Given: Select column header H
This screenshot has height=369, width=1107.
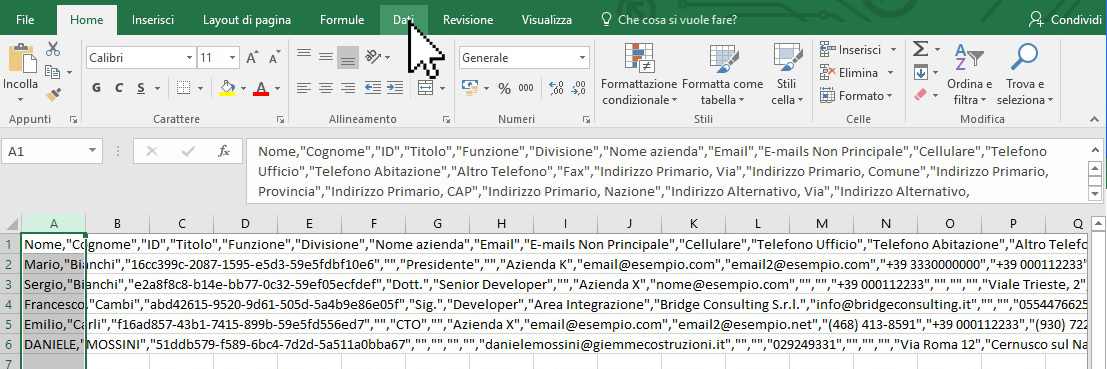Looking at the screenshot, I should coord(501,224).
